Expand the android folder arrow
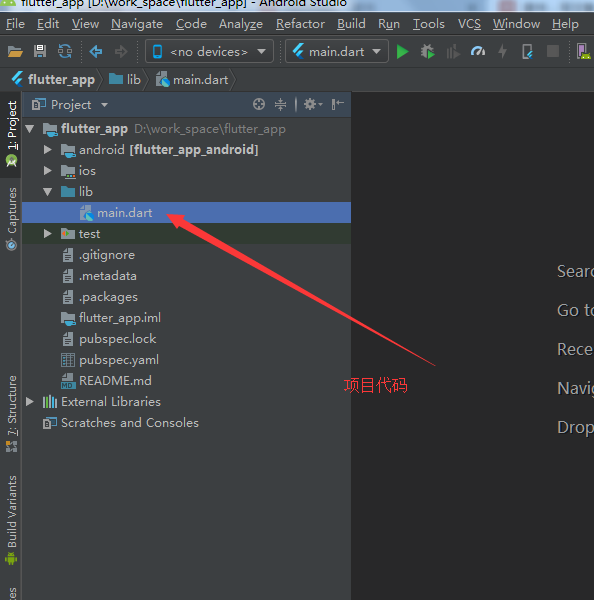The width and height of the screenshot is (594, 600). tap(48, 150)
